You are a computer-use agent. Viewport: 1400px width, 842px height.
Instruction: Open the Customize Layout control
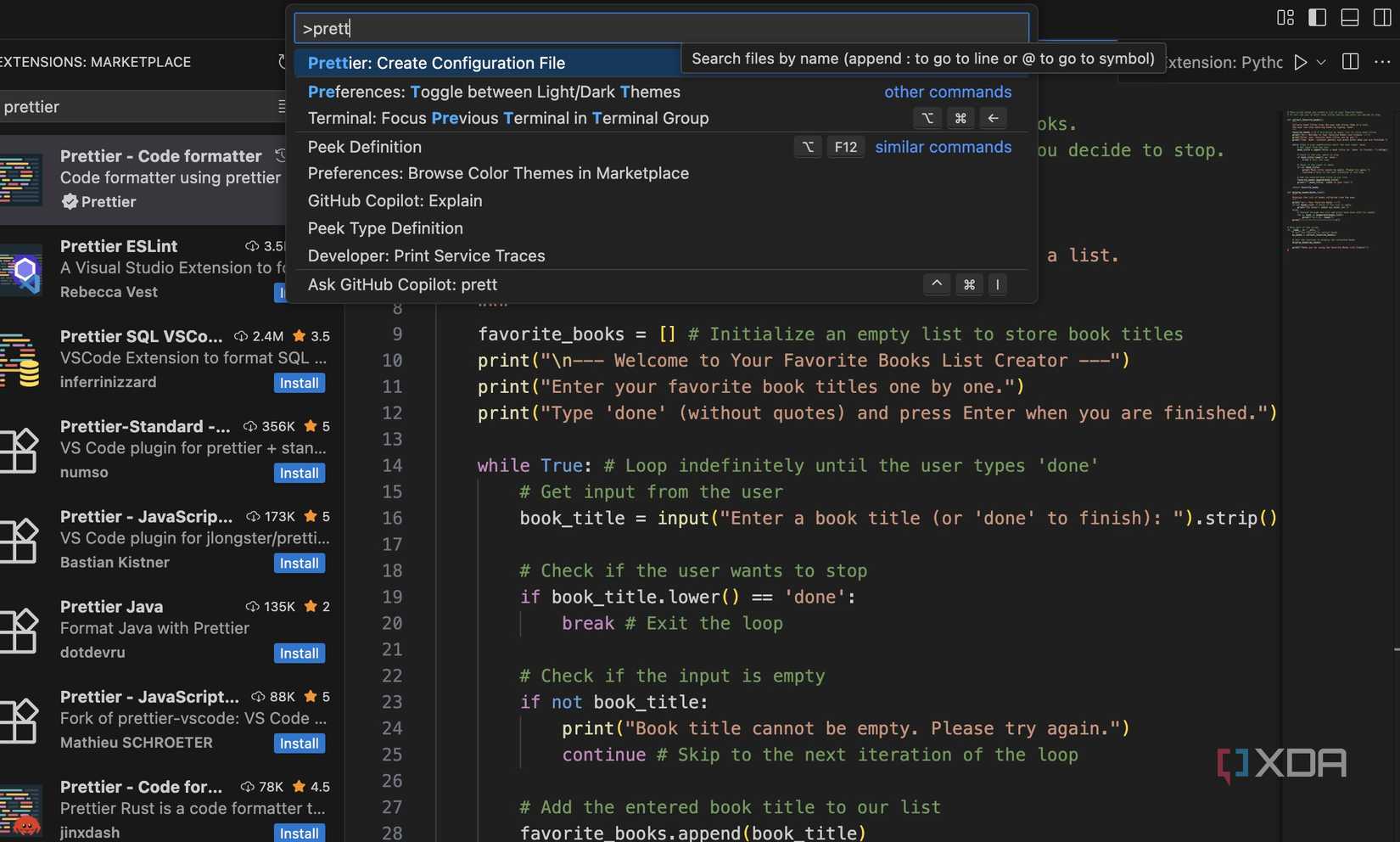tap(1285, 17)
